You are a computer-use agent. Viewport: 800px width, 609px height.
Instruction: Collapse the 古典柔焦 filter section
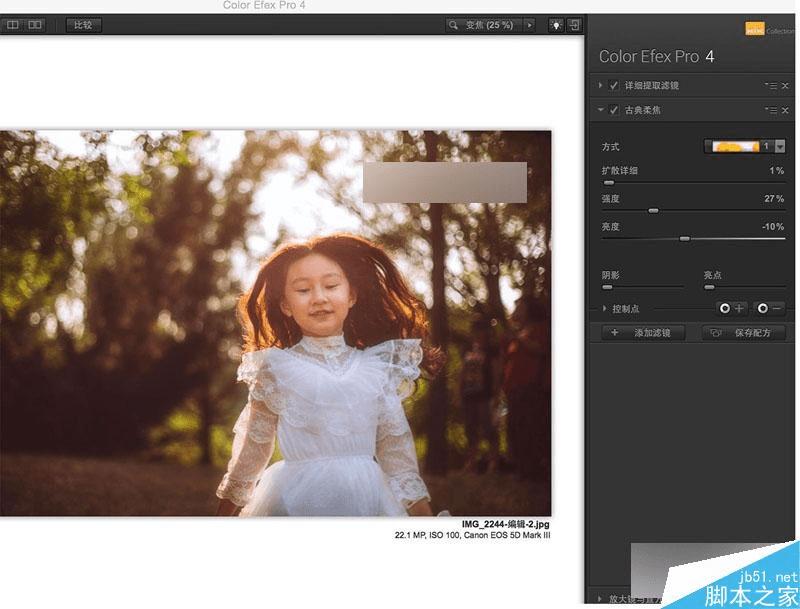(601, 110)
